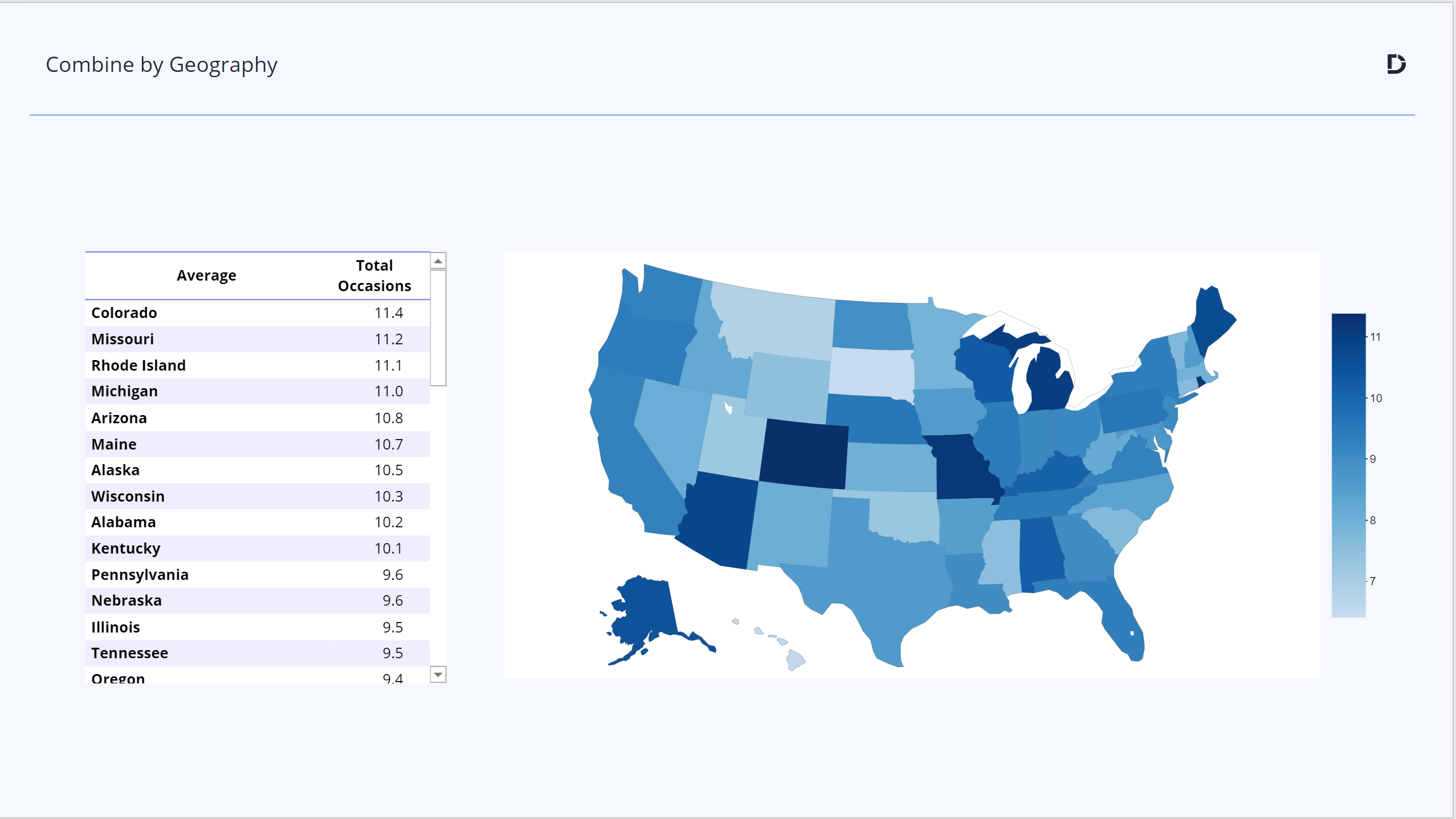Click the Total Occasions column header
Screen dimensions: 1456x819
click(375, 276)
